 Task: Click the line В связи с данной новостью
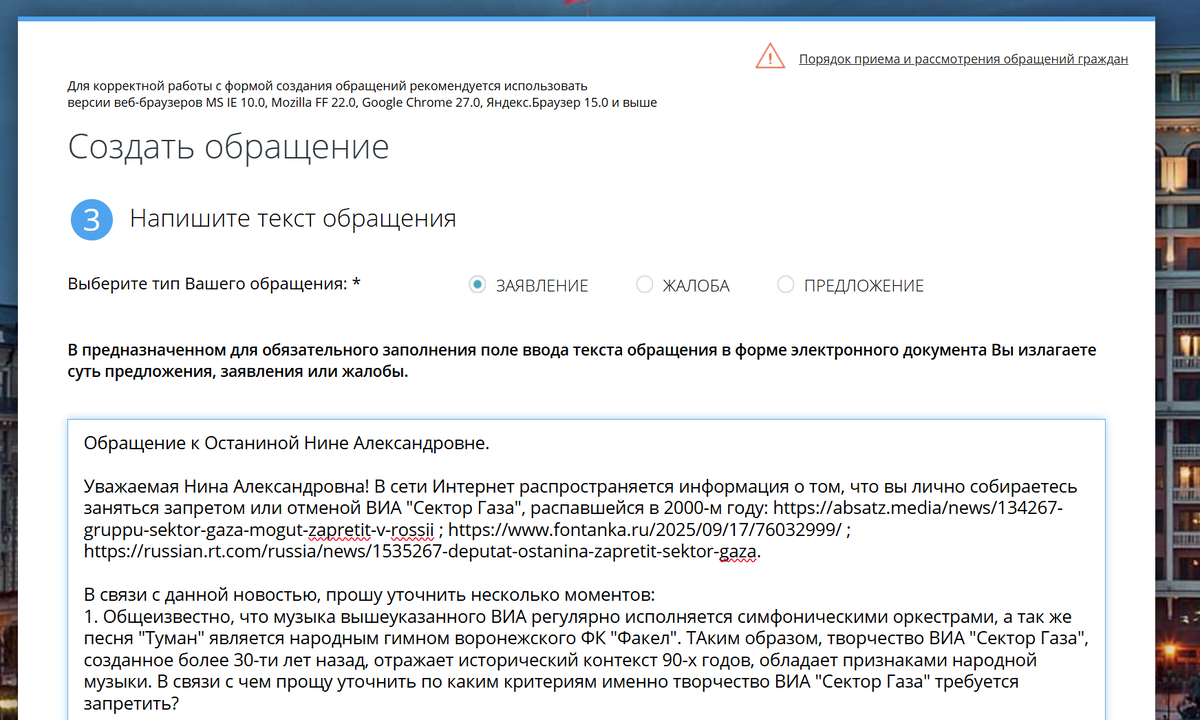(369, 596)
